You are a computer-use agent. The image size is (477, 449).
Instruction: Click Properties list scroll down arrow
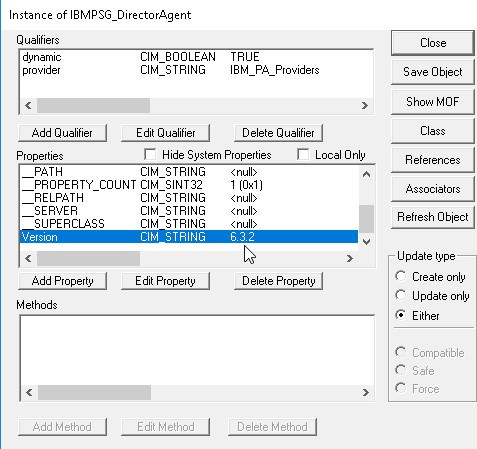click(366, 242)
